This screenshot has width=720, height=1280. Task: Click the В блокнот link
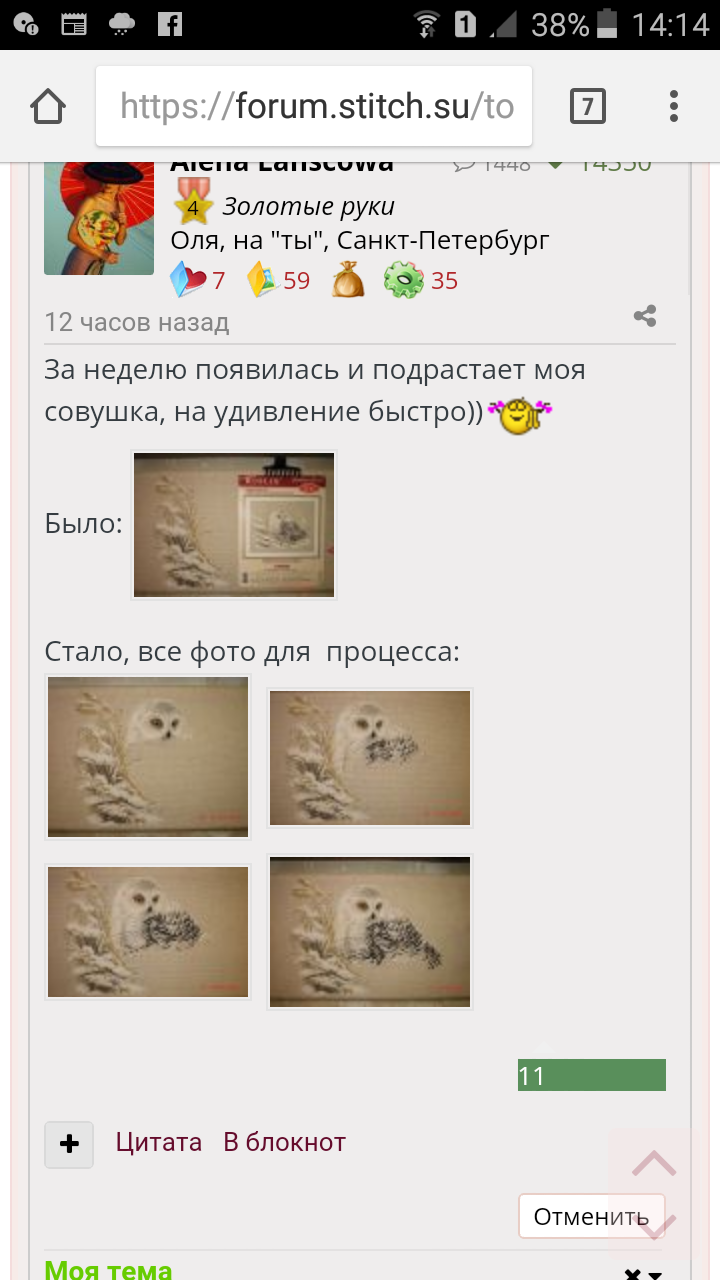[284, 1142]
